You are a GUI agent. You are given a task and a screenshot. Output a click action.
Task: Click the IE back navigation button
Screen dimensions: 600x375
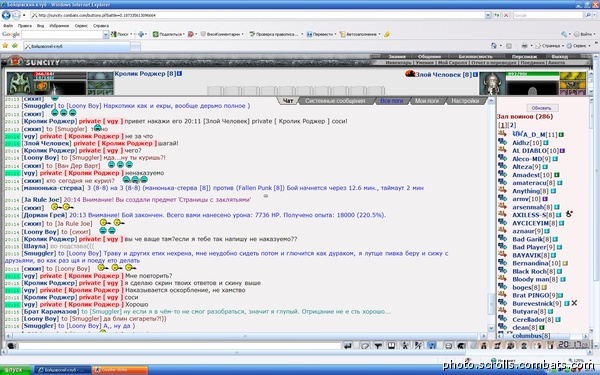pos(6,15)
